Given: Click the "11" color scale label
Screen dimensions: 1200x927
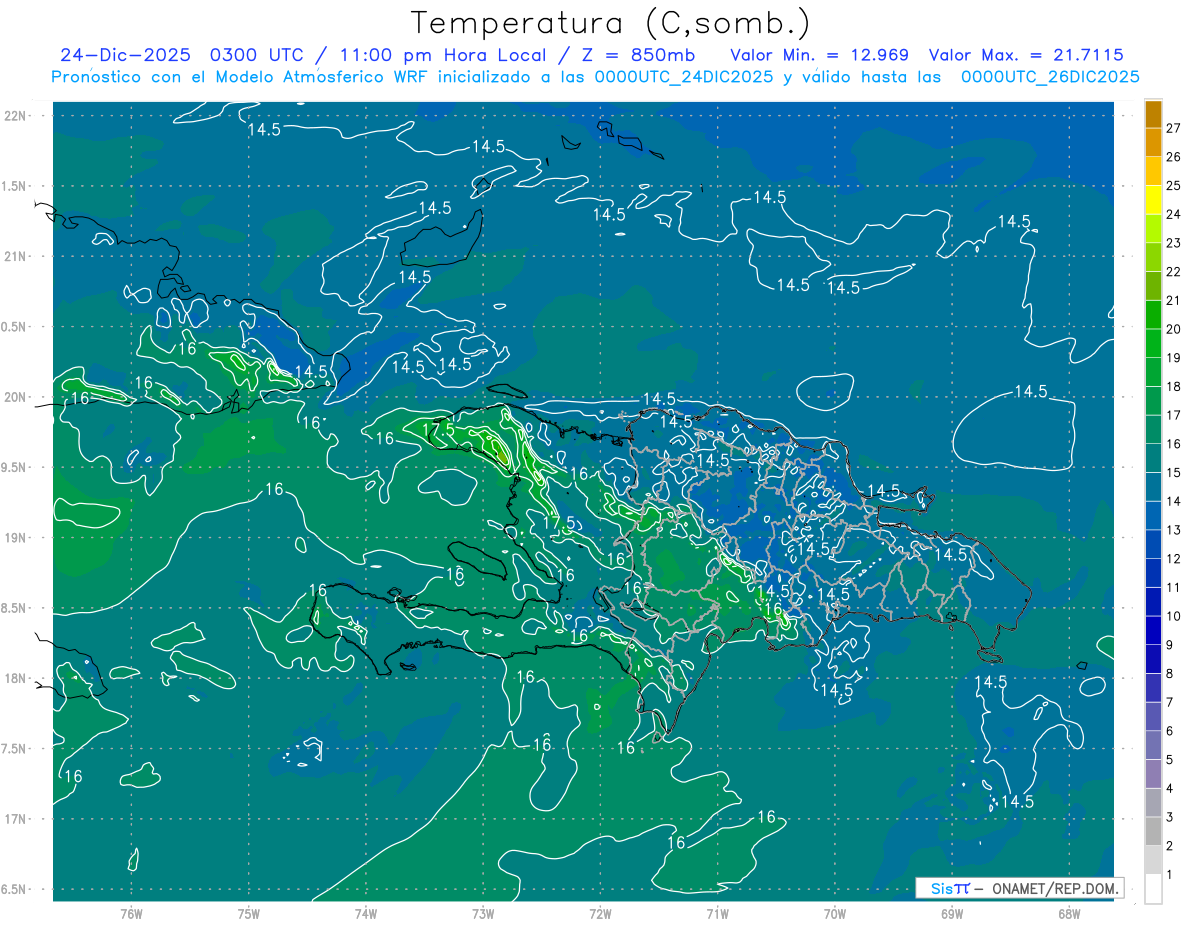Looking at the screenshot, I should coord(1173,587).
